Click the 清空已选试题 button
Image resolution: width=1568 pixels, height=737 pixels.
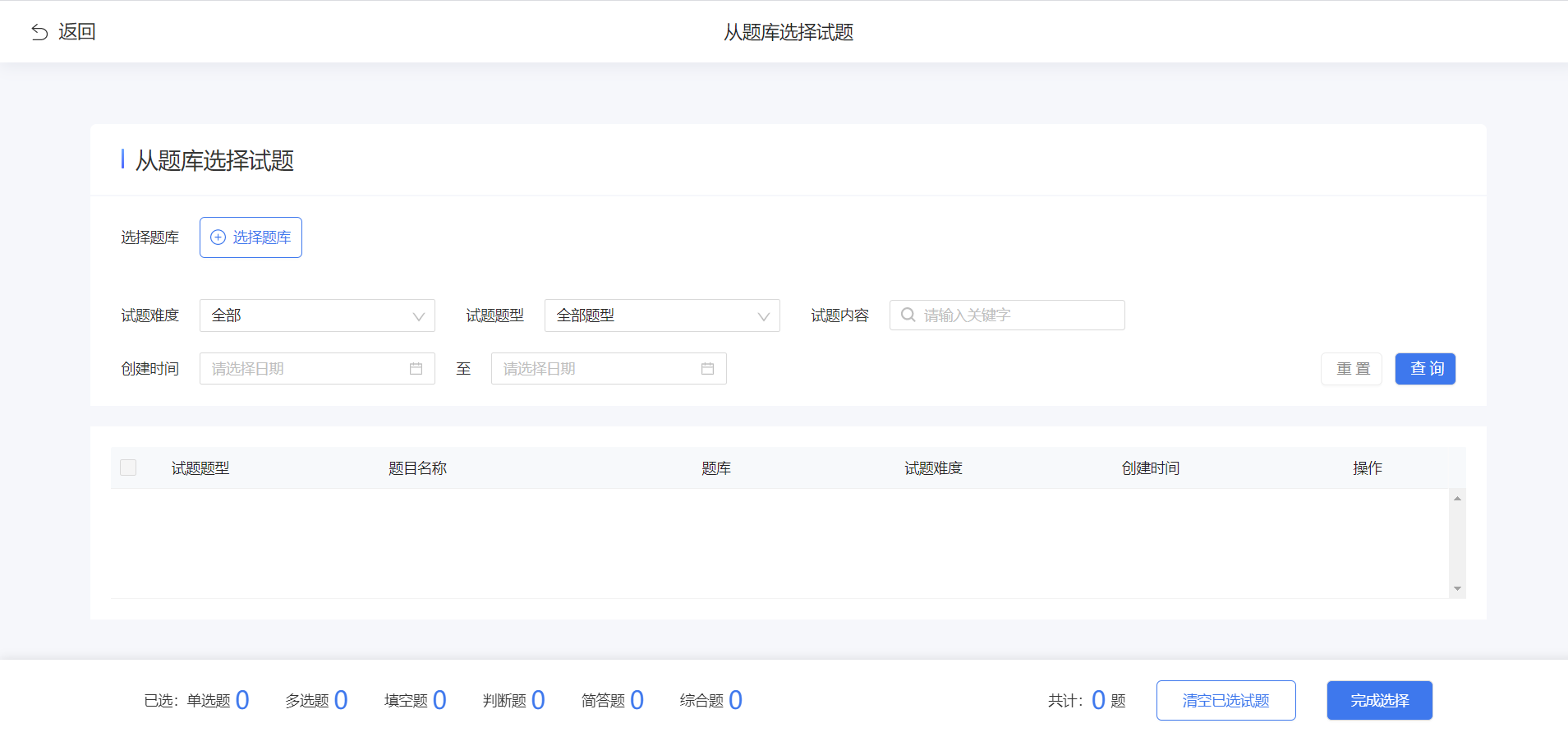[1226, 701]
